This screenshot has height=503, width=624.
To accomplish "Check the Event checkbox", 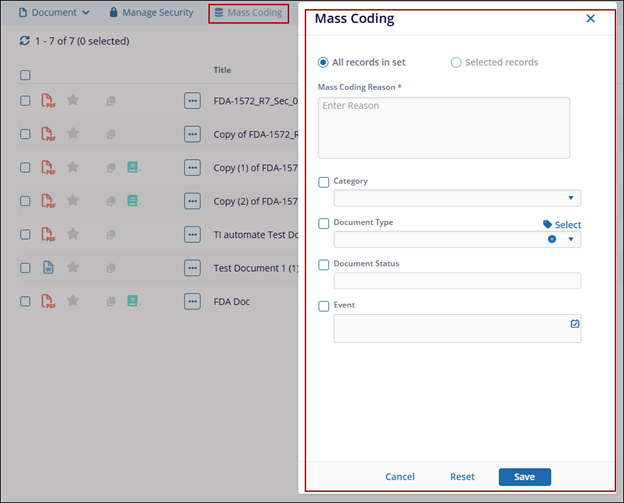I will (x=324, y=306).
